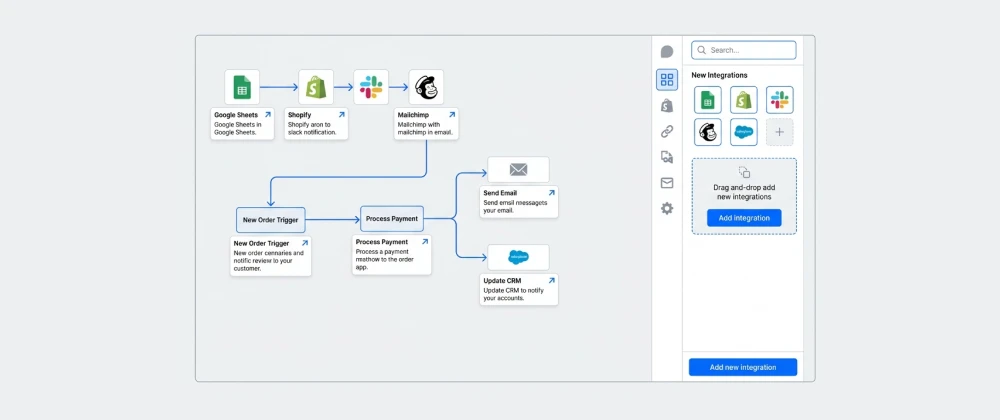
Task: Click the plus tile to add integration
Action: [780, 132]
